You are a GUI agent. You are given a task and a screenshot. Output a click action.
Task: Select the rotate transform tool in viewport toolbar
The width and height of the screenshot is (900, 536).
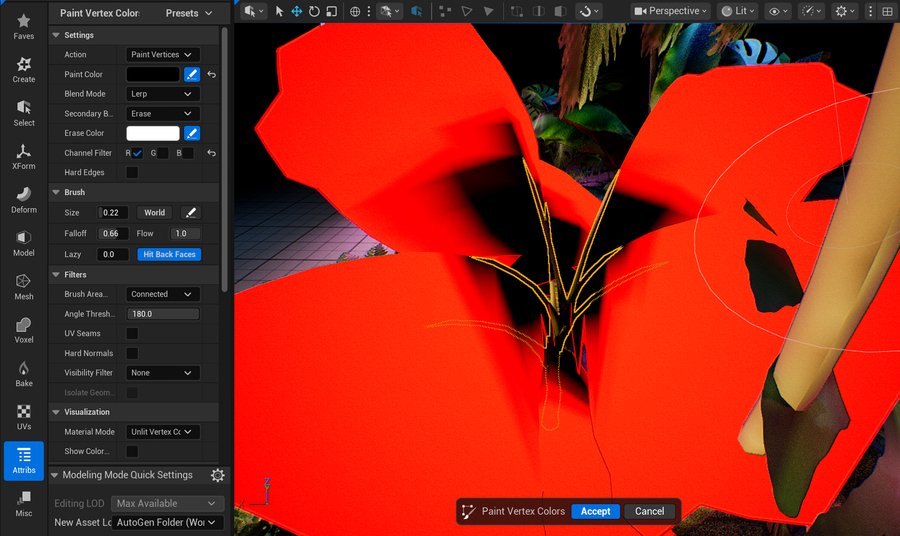[x=314, y=11]
